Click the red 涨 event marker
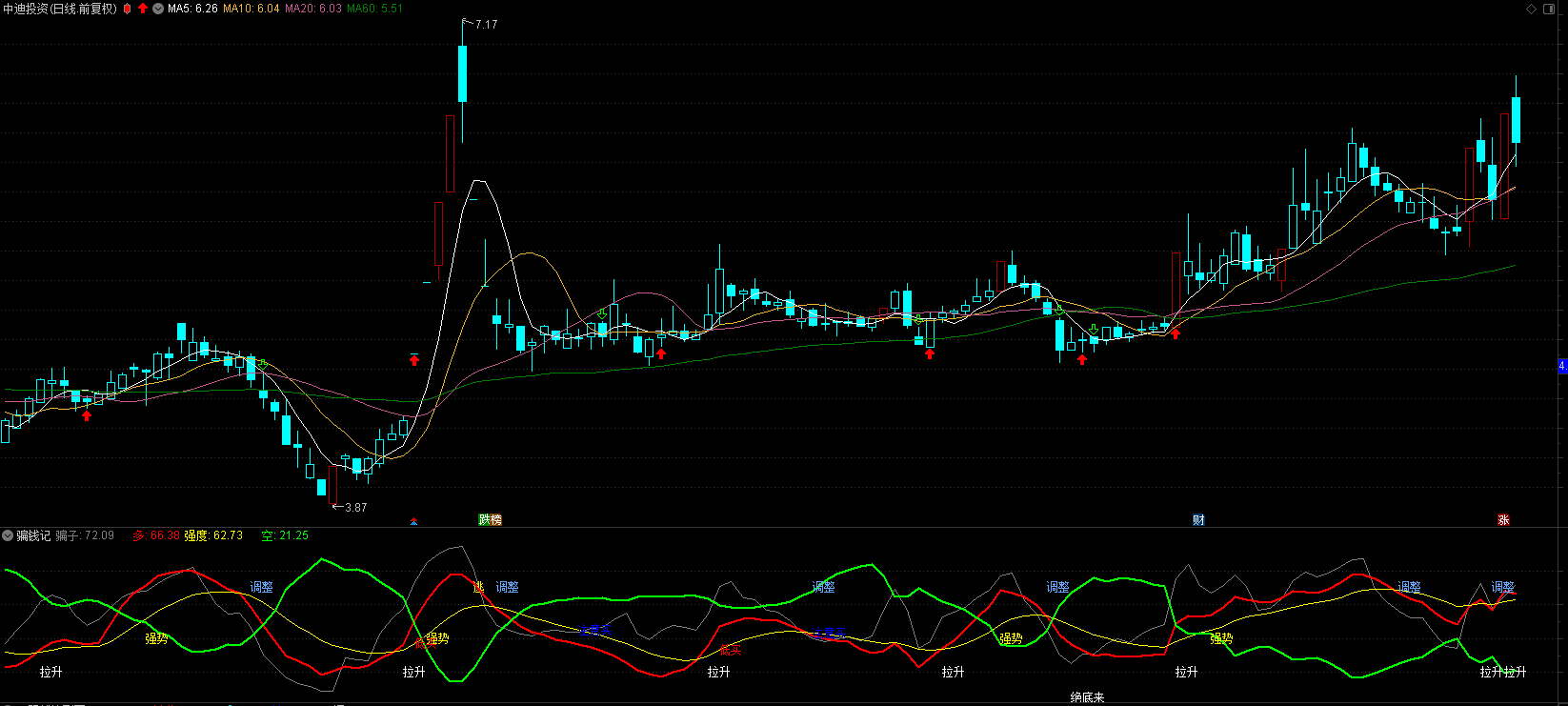Image resolution: width=1568 pixels, height=706 pixels. [x=1503, y=519]
